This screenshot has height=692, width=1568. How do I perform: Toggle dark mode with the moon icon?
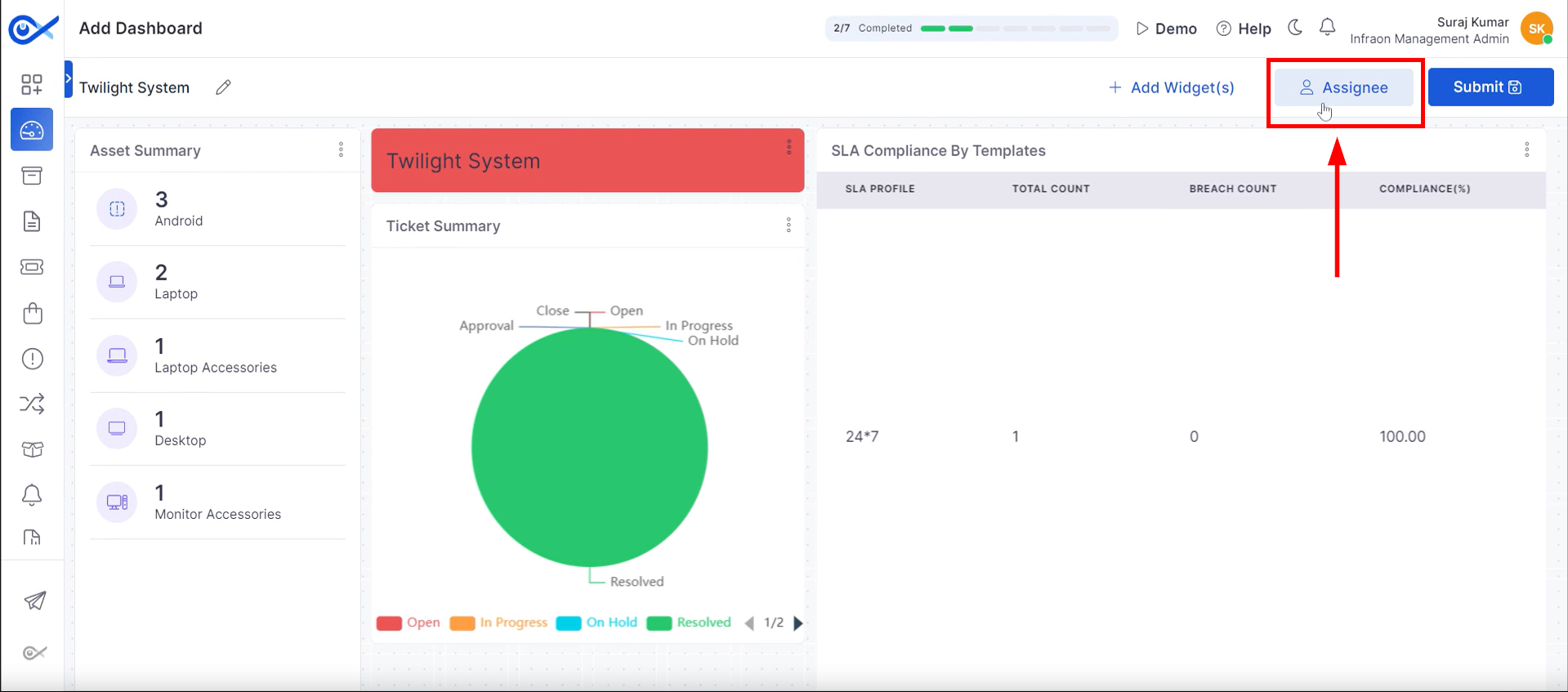coord(1295,28)
